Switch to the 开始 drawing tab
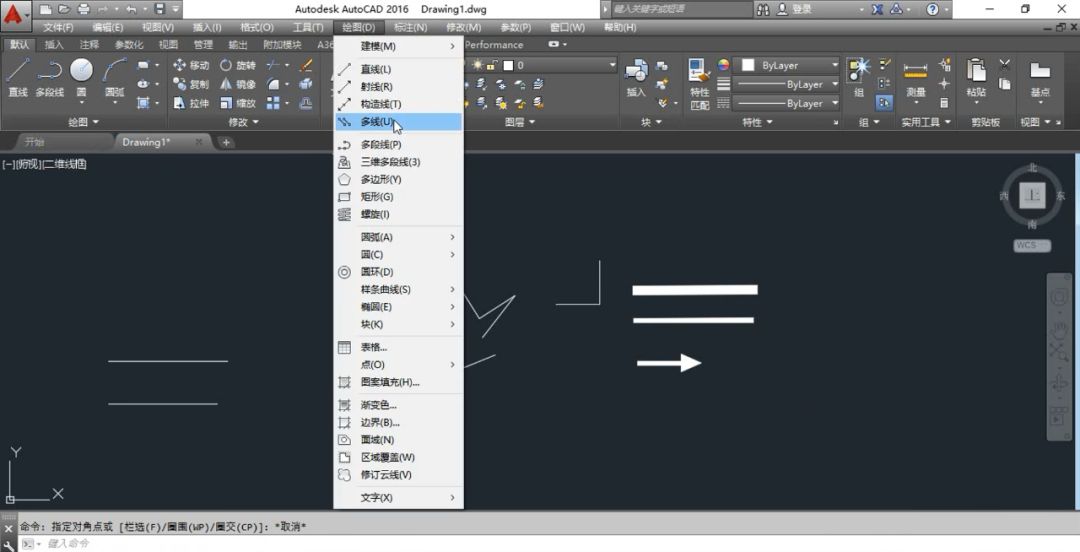 point(34,142)
